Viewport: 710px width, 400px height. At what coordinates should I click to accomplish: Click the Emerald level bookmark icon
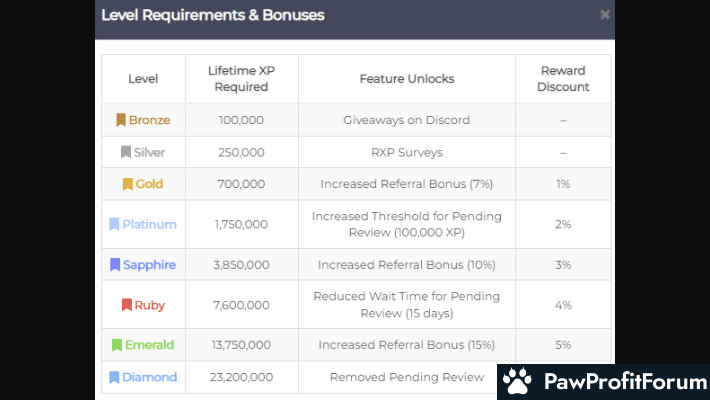pyautogui.click(x=116, y=345)
